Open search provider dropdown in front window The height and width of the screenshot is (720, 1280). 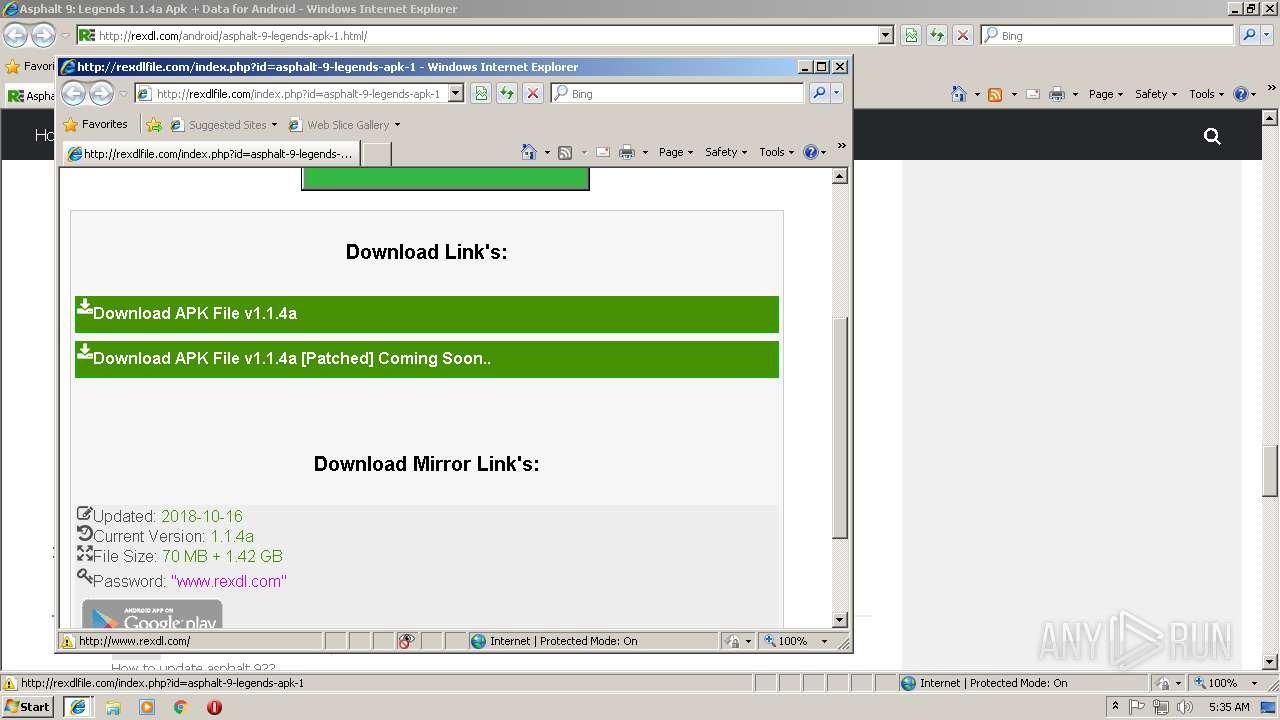[x=837, y=93]
